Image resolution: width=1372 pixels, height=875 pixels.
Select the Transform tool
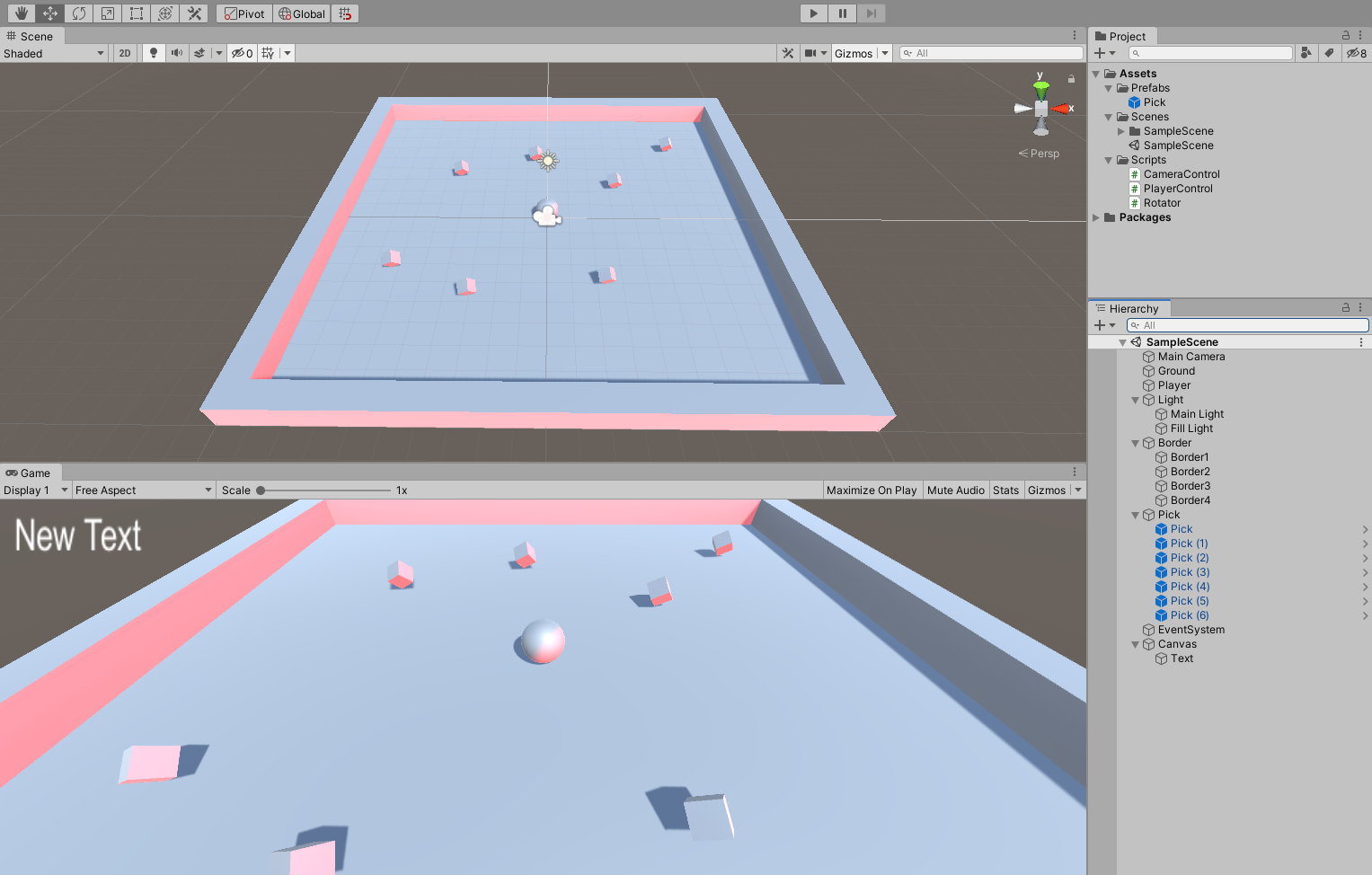[x=164, y=13]
